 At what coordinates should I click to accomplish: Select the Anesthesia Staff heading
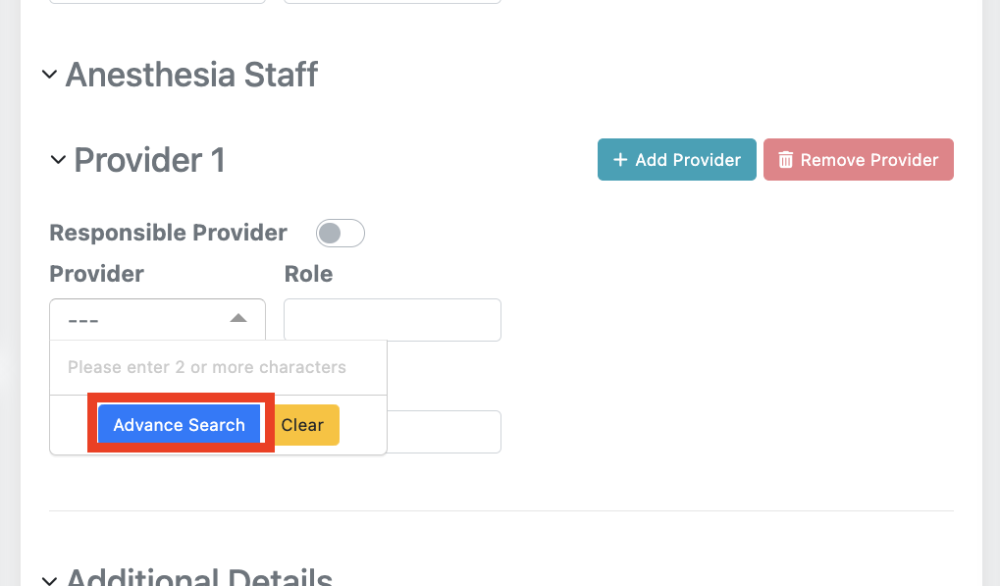click(x=191, y=73)
